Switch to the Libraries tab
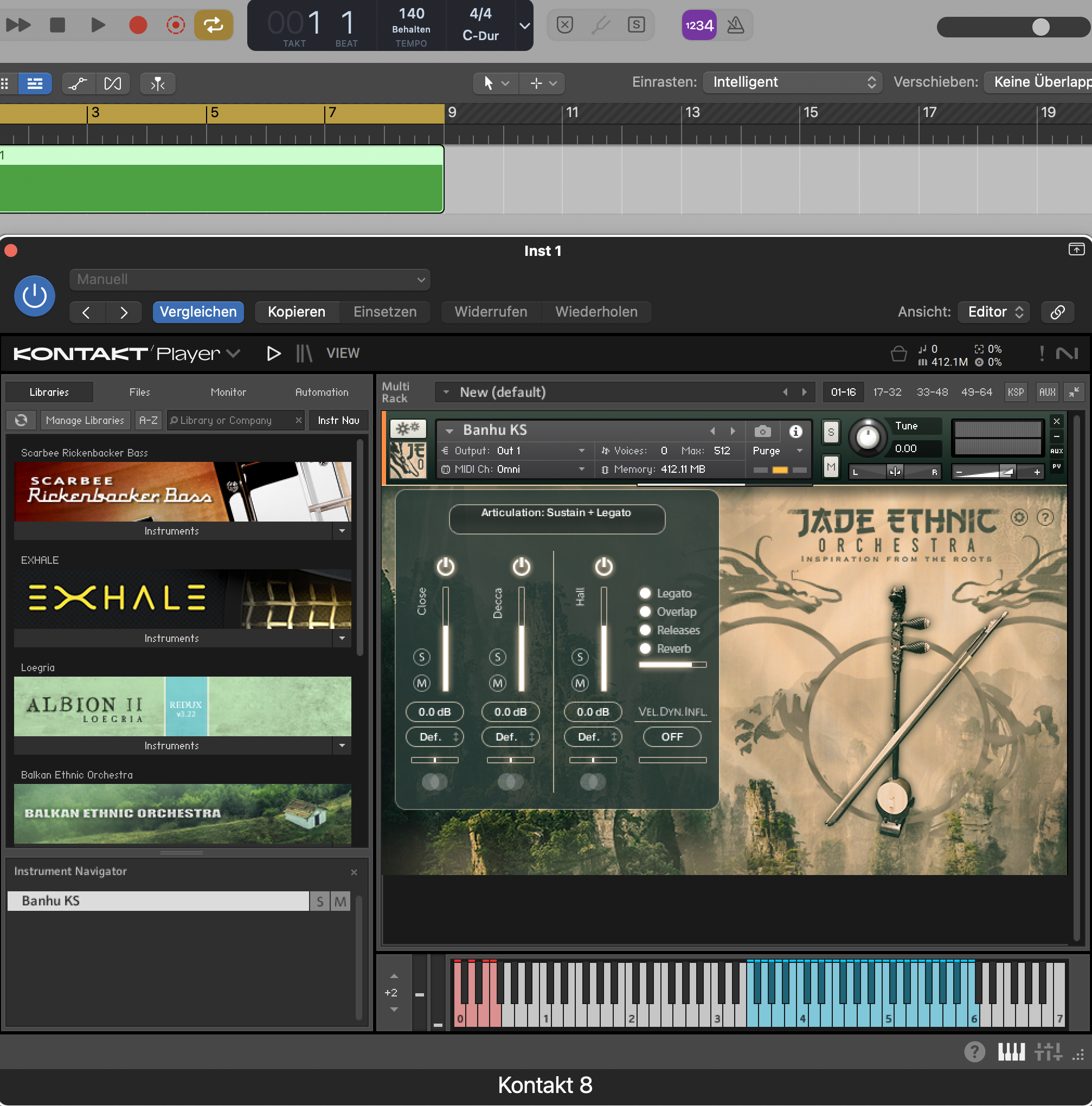The width and height of the screenshot is (1092, 1106). coord(49,393)
